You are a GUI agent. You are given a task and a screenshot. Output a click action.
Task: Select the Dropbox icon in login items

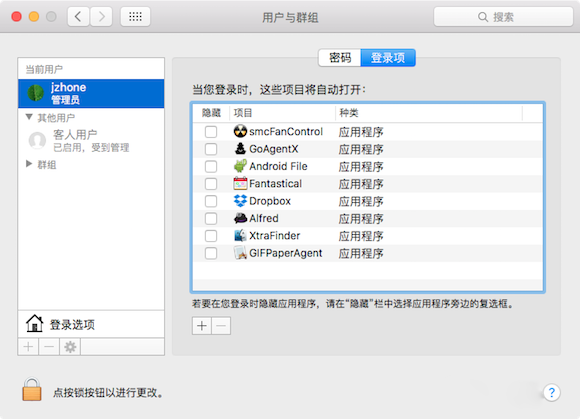tap(240, 201)
